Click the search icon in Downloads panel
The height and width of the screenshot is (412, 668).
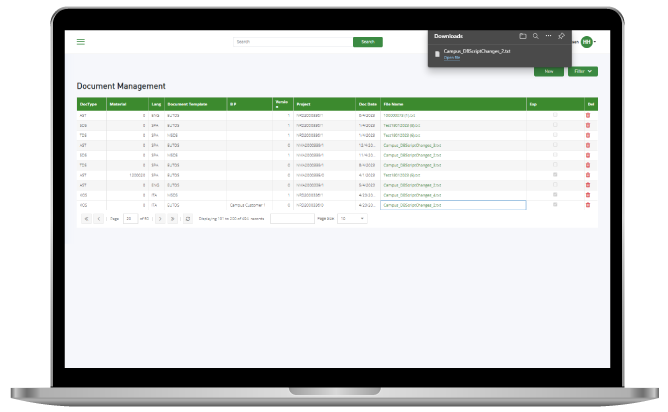pyautogui.click(x=535, y=35)
